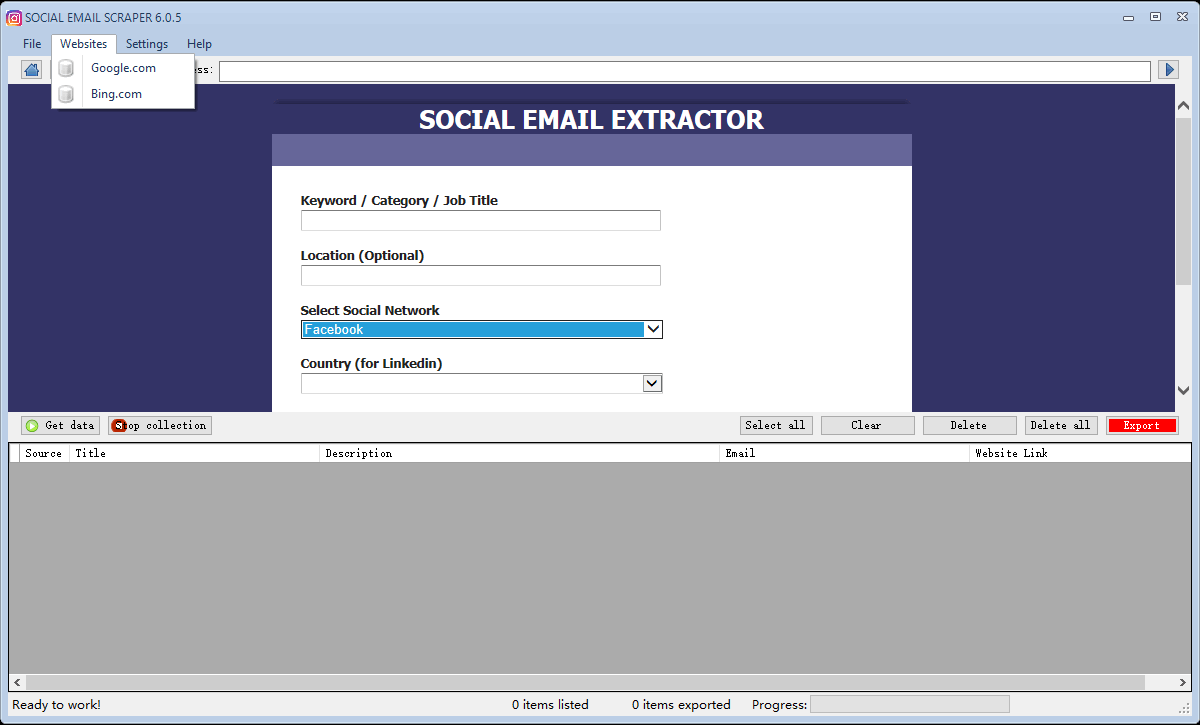This screenshot has width=1200, height=725.
Task: Close the open Websites menu via its label
Action: point(84,44)
